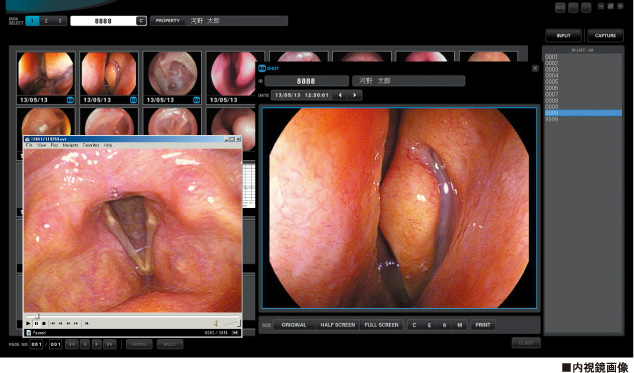Click the date field 13/05/13 12:30:01
This screenshot has width=634, height=373.
pyautogui.click(x=302, y=95)
